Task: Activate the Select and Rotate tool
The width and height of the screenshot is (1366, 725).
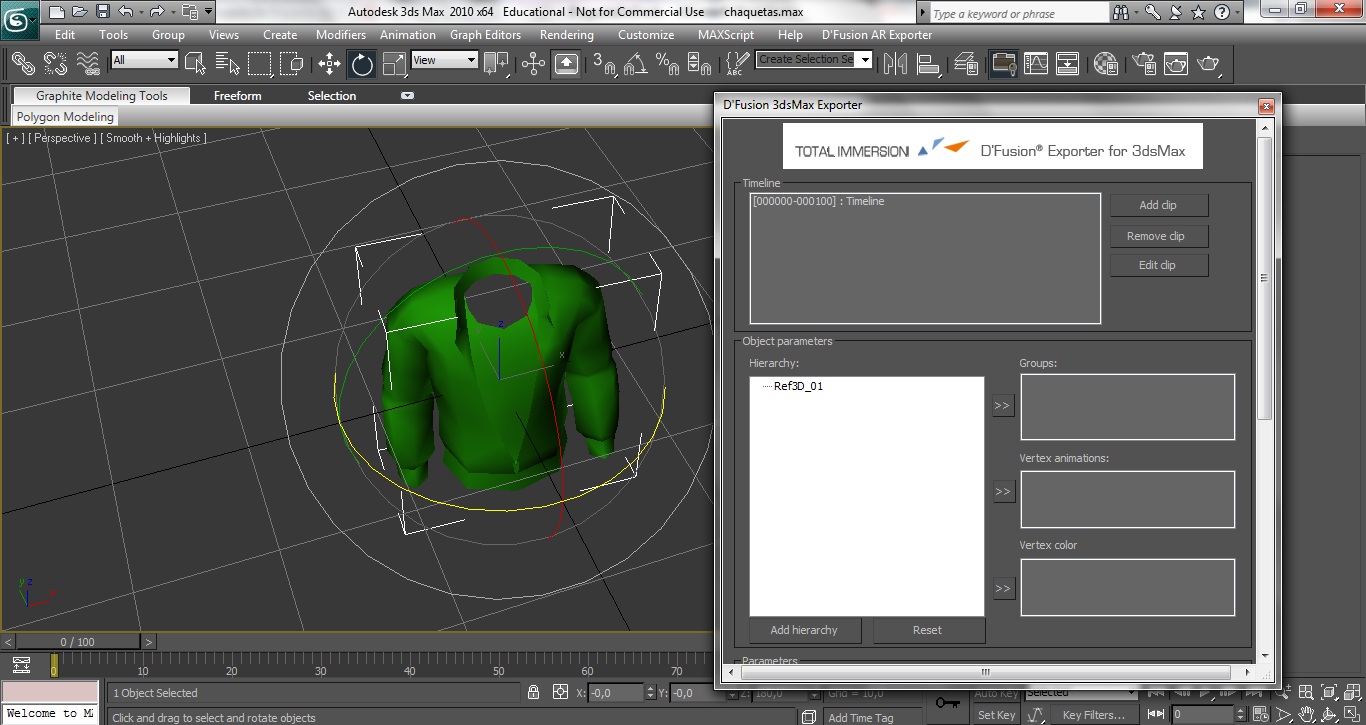Action: click(x=362, y=64)
